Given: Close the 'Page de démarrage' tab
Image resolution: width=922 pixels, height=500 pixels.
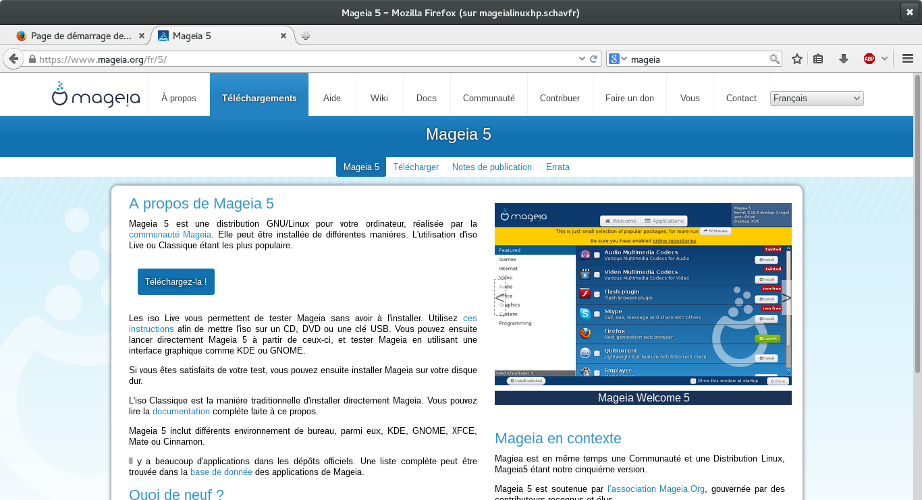Looking at the screenshot, I should point(142,36).
